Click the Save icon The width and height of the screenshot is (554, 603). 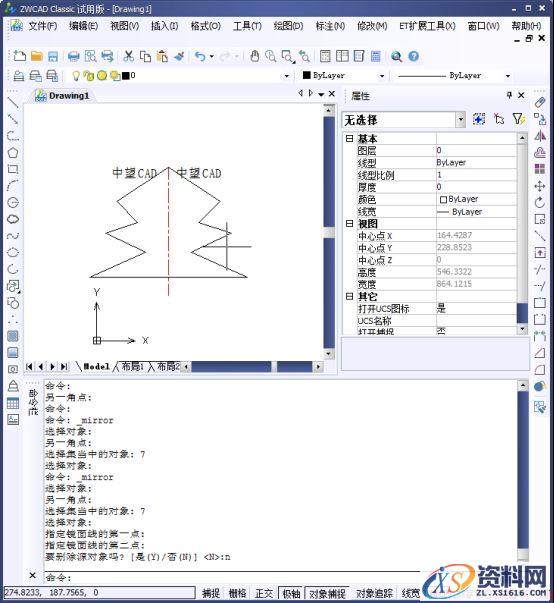tap(53, 57)
